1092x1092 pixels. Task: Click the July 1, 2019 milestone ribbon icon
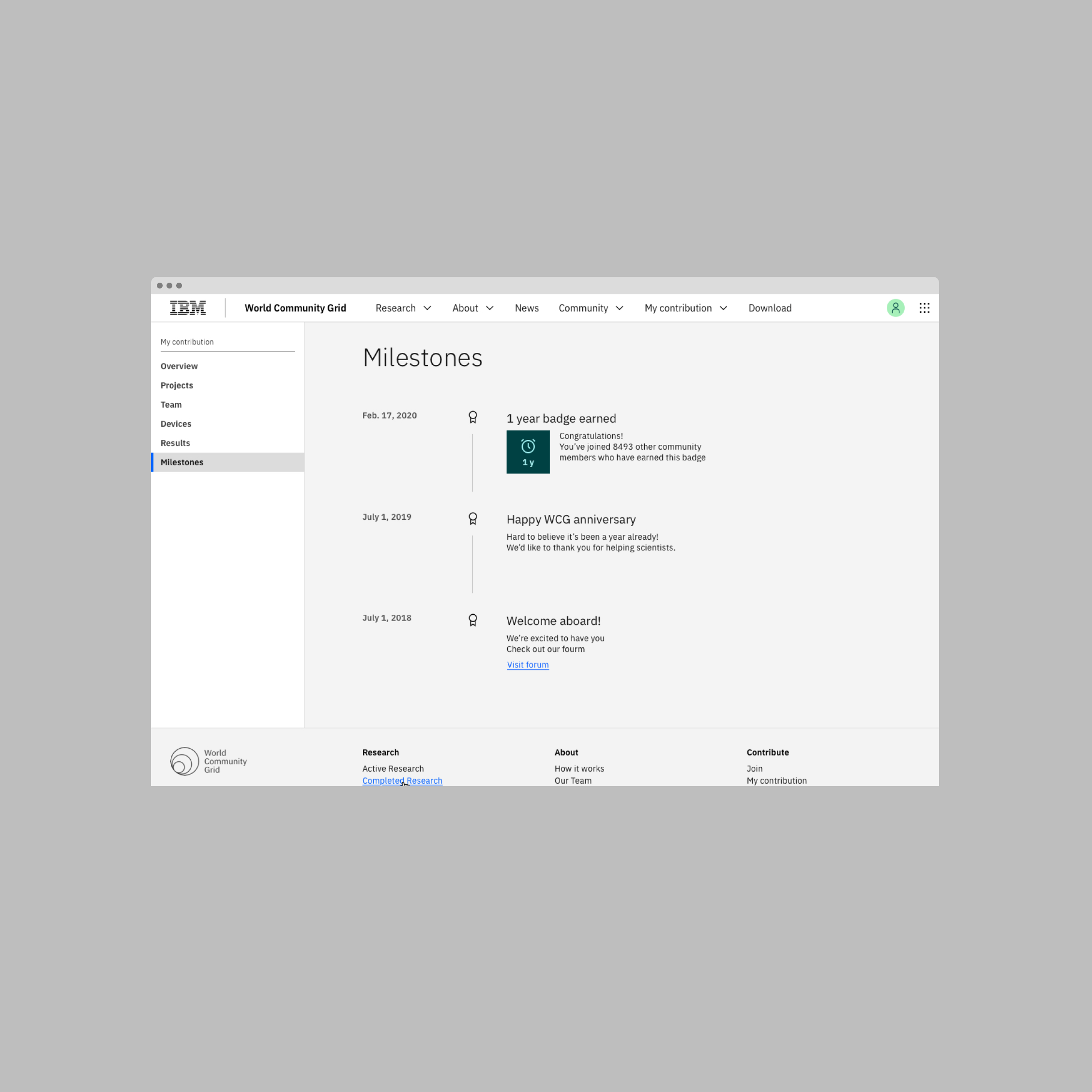pos(472,518)
